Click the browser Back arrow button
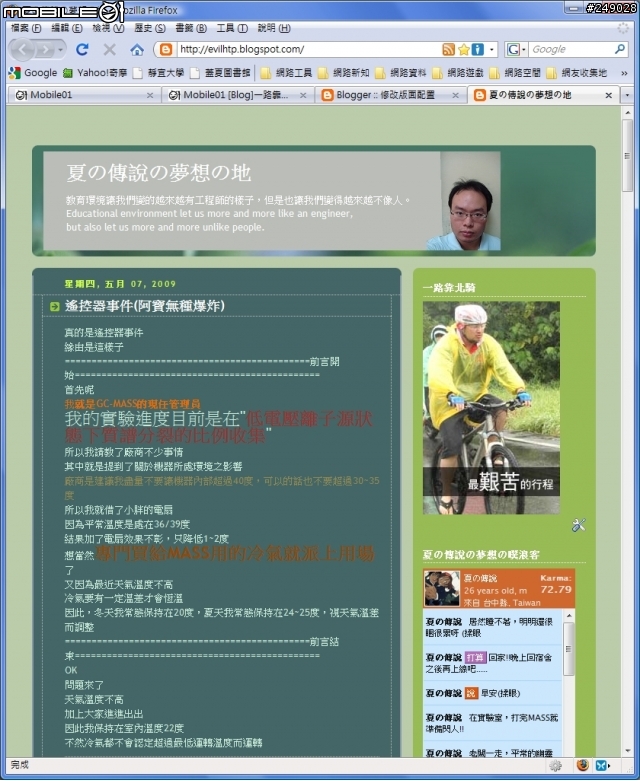Image resolution: width=640 pixels, height=781 pixels. 22,49
